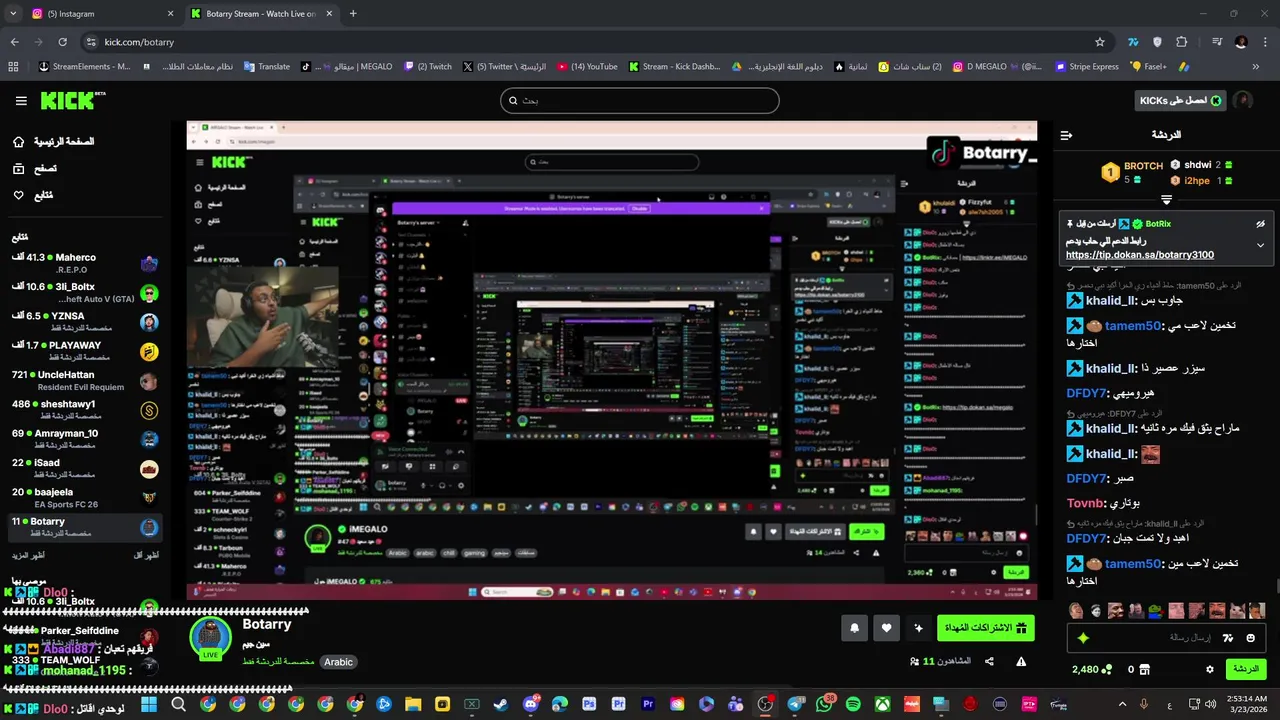The width and height of the screenshot is (1280, 720).
Task: Click the Tovnb username in chat
Action: (1085, 503)
